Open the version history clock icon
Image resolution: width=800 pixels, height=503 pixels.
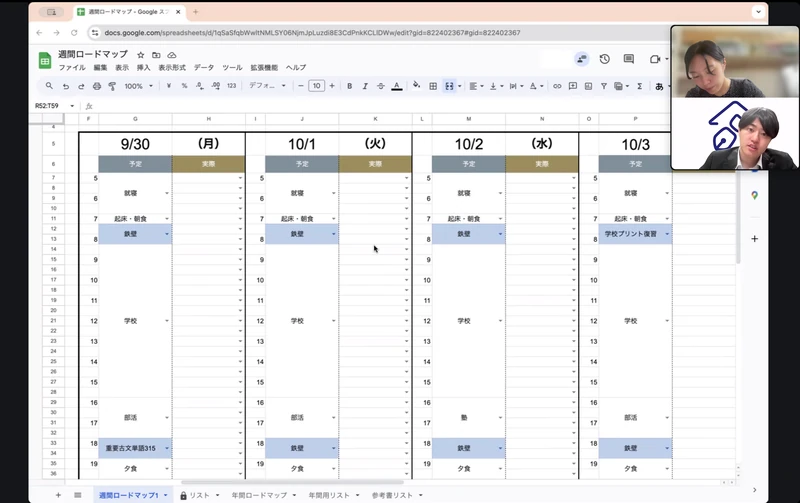click(x=605, y=59)
